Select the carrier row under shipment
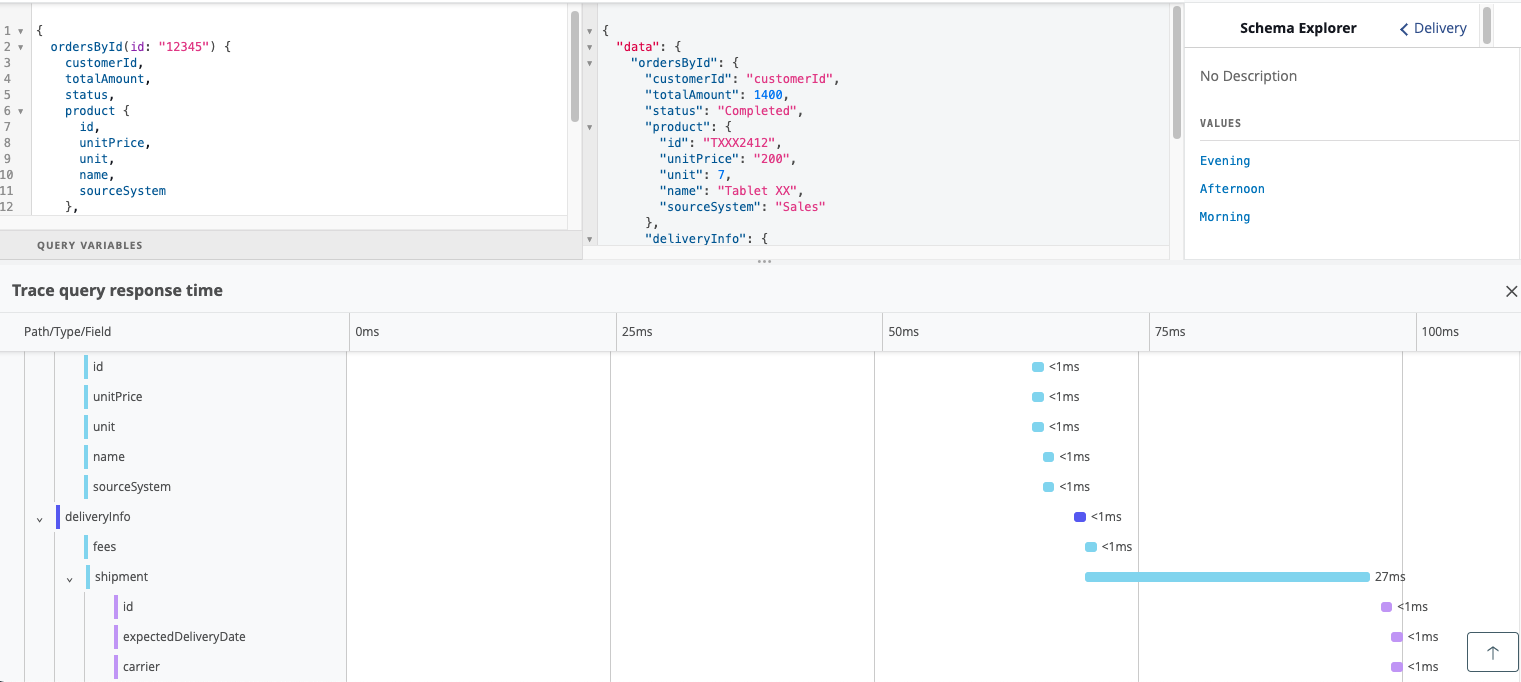 click(141, 666)
